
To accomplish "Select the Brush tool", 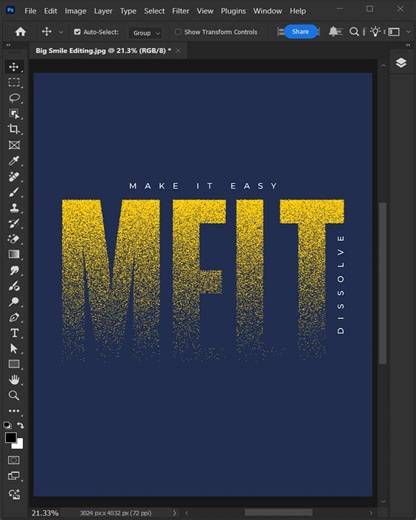I will click(x=14, y=192).
